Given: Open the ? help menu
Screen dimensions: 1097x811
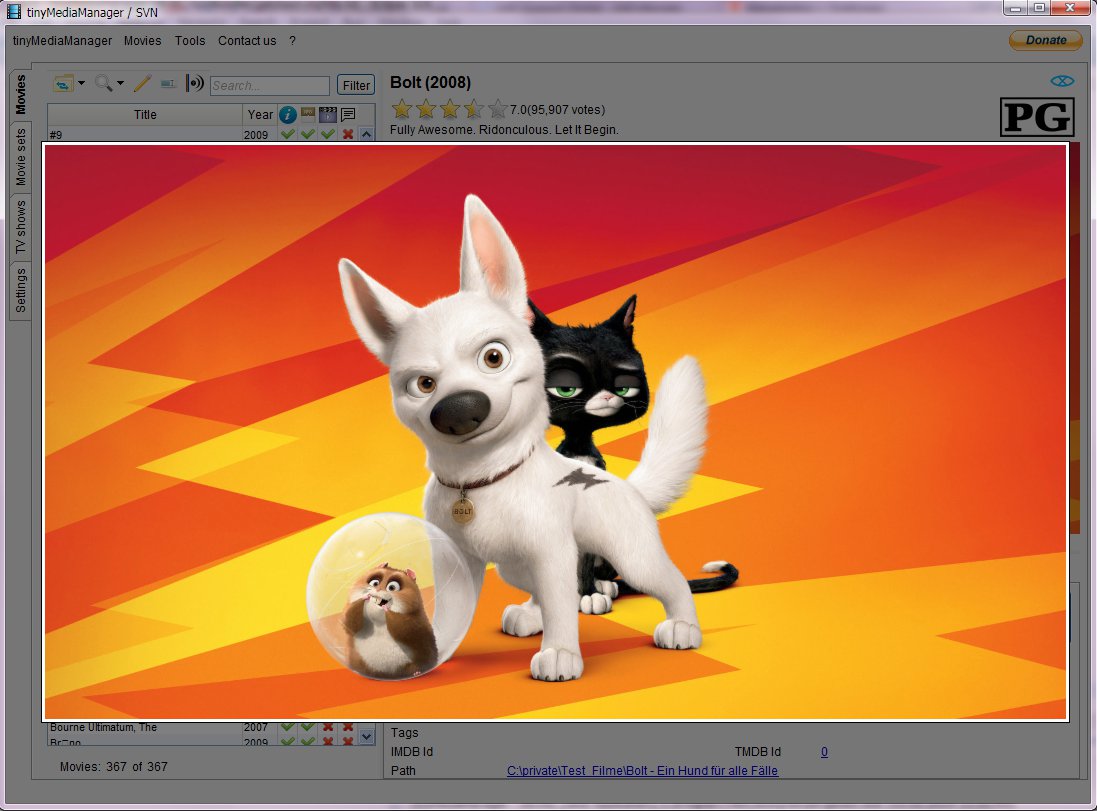Looking at the screenshot, I should [292, 41].
